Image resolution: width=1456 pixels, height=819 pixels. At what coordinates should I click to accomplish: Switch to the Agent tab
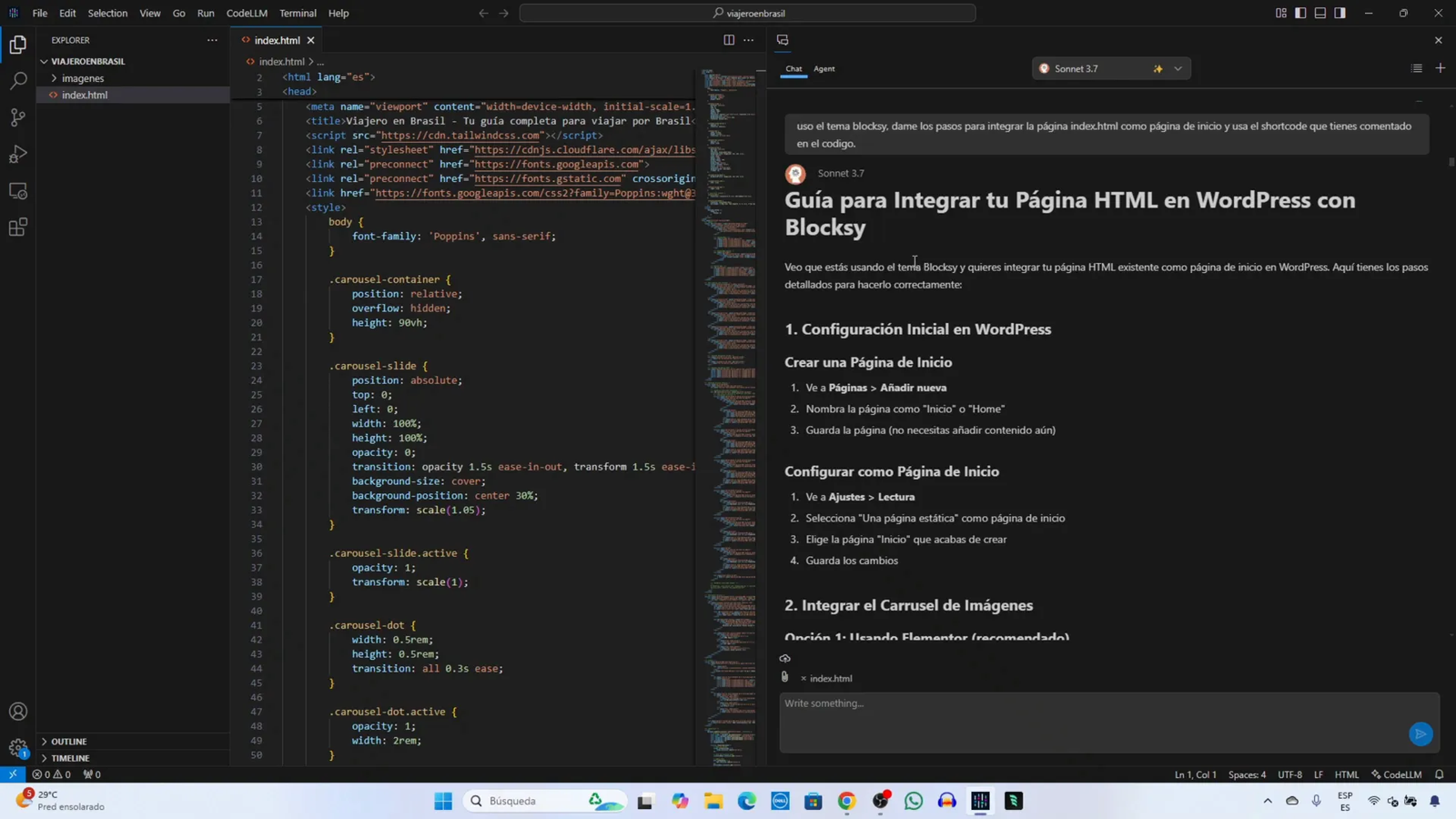coord(824,69)
